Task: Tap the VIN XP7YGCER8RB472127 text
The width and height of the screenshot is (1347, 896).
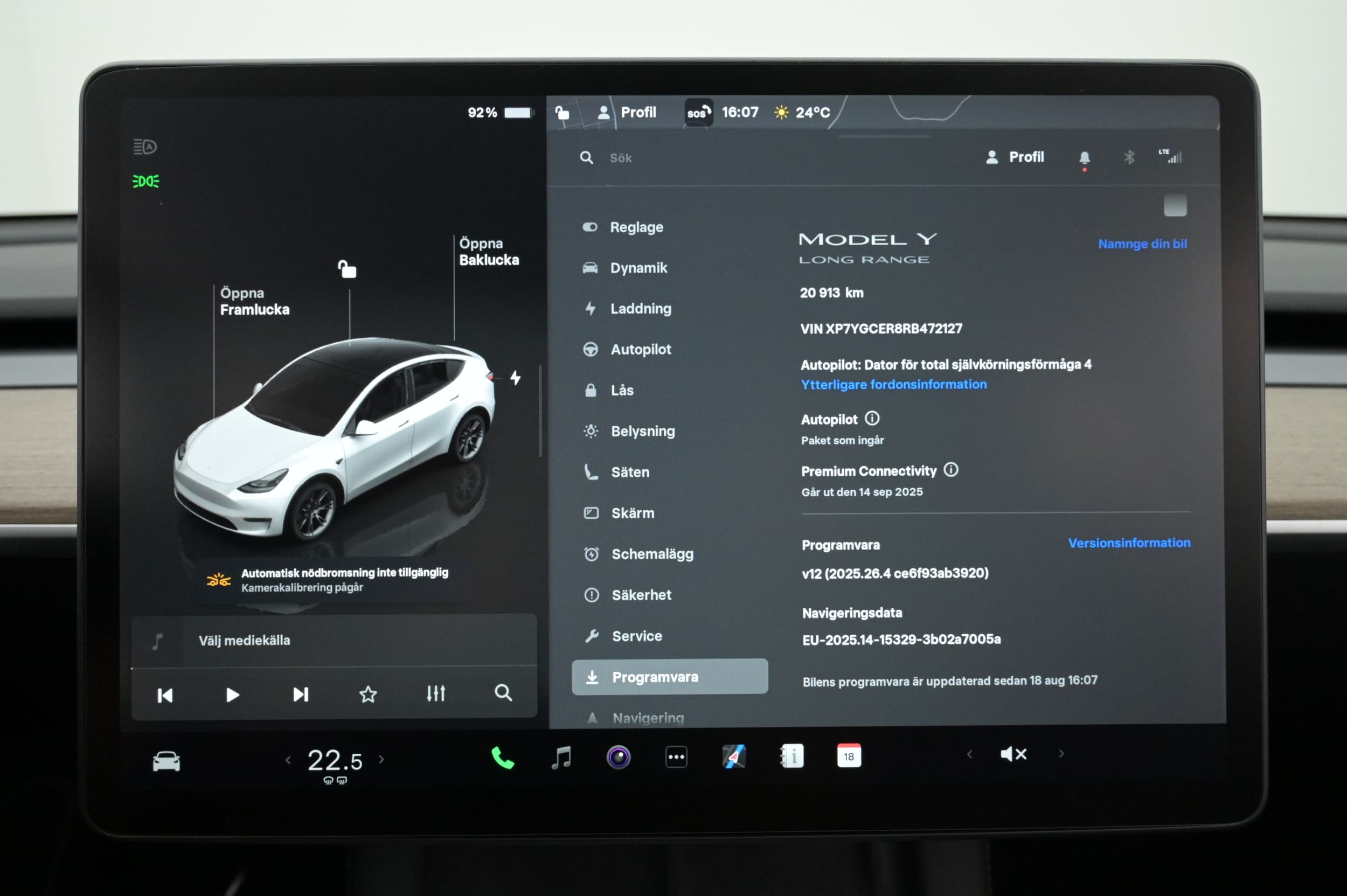Action: (x=881, y=328)
